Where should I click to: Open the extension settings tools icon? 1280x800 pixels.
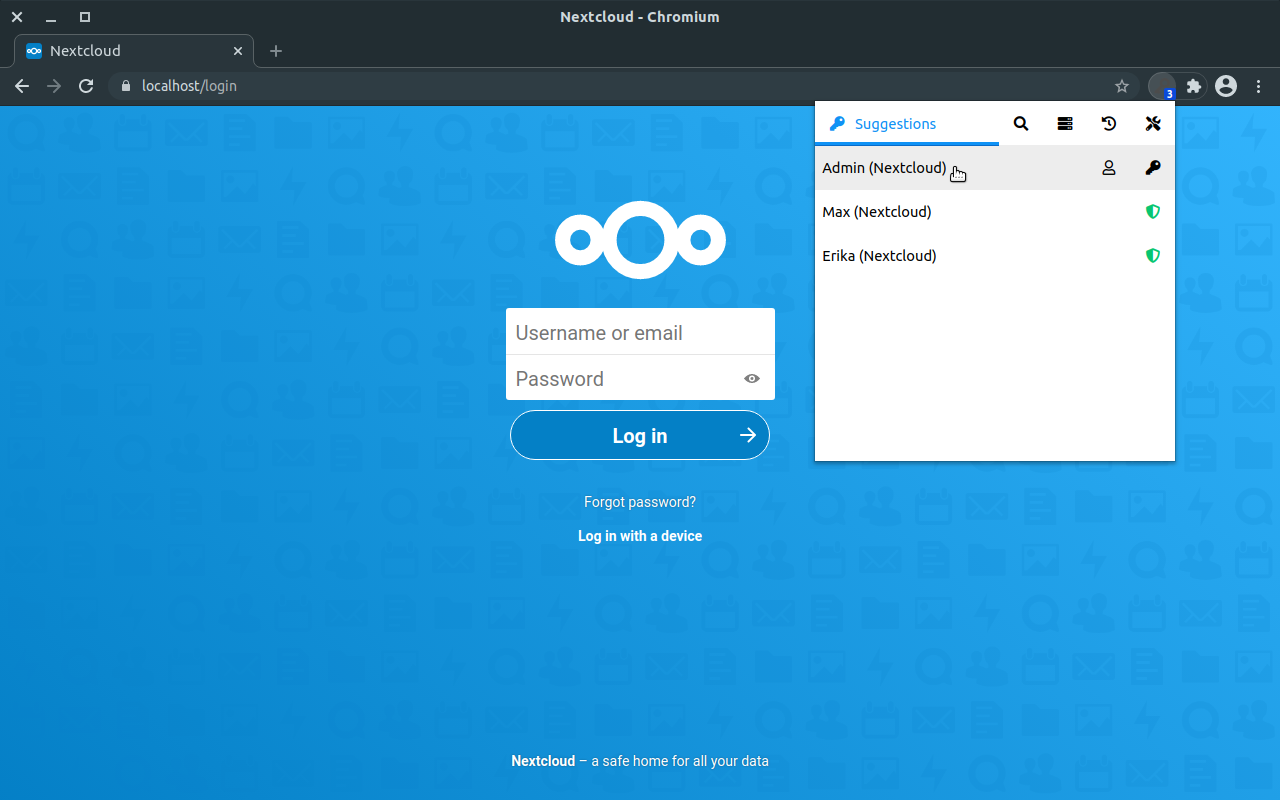point(1152,123)
